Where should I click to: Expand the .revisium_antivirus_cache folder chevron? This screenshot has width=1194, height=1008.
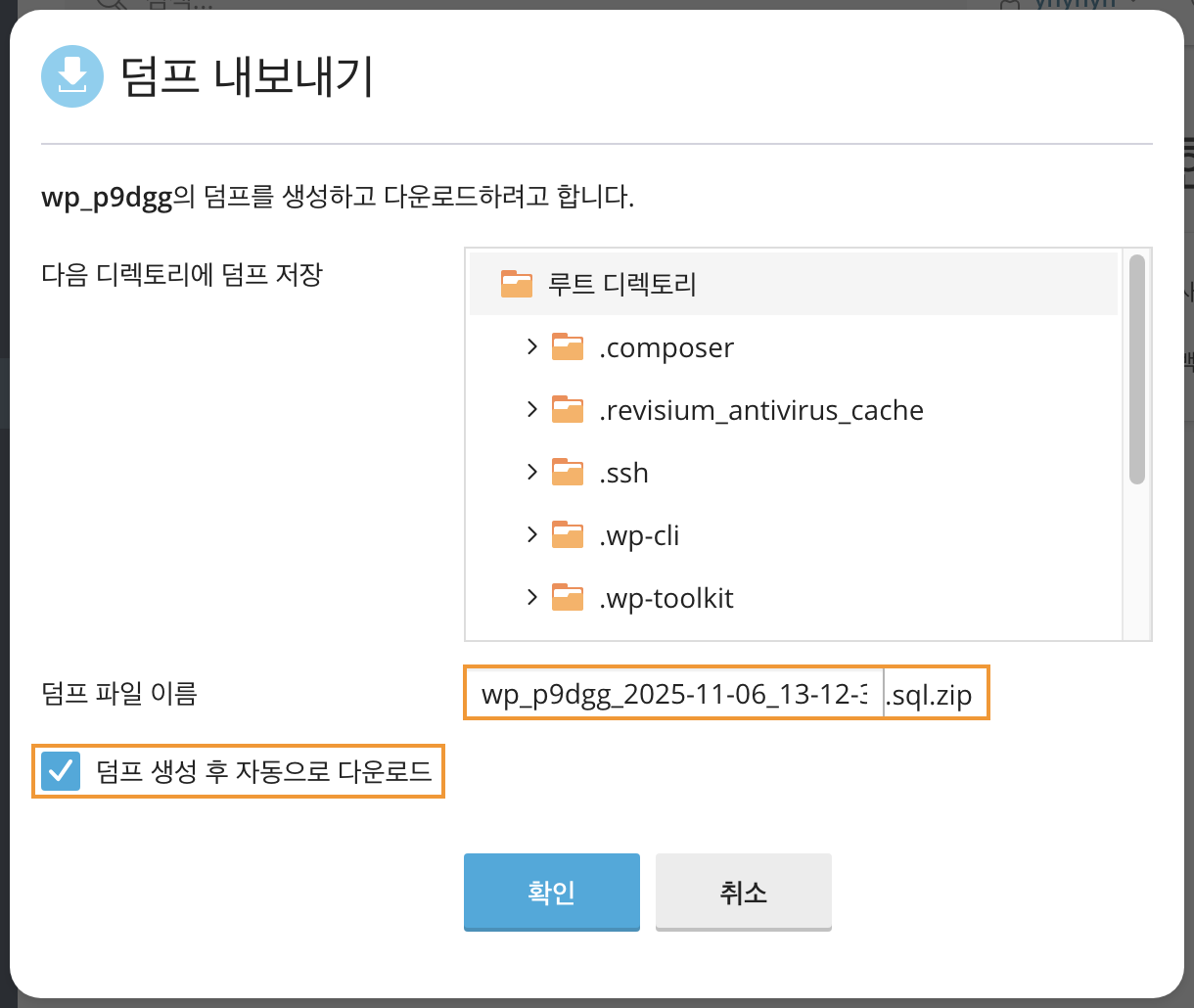[531, 409]
